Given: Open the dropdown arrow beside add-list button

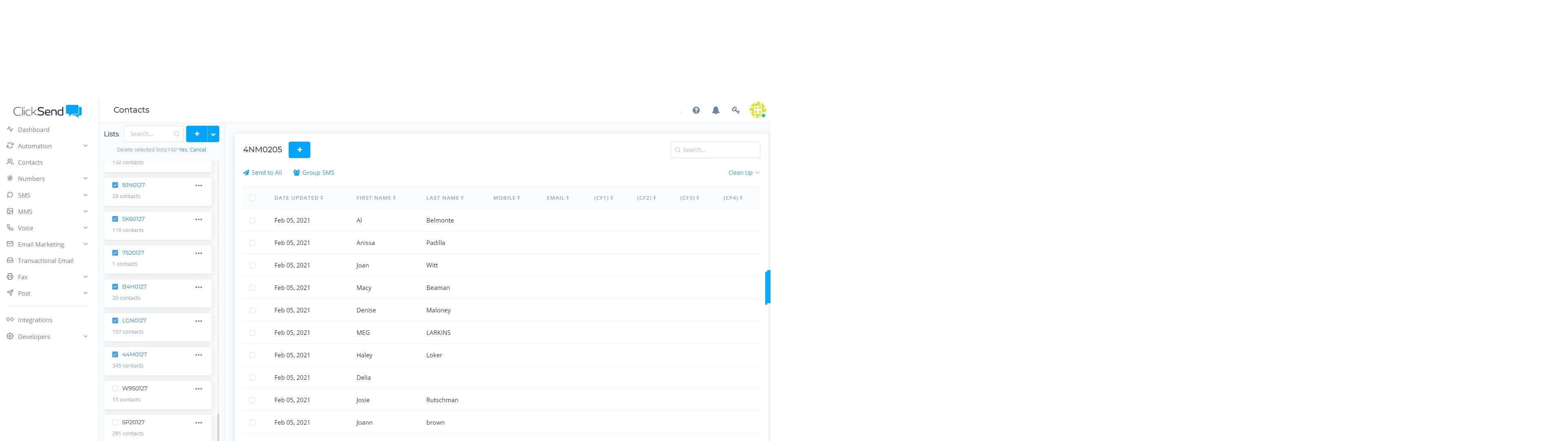Looking at the screenshot, I should point(214,134).
